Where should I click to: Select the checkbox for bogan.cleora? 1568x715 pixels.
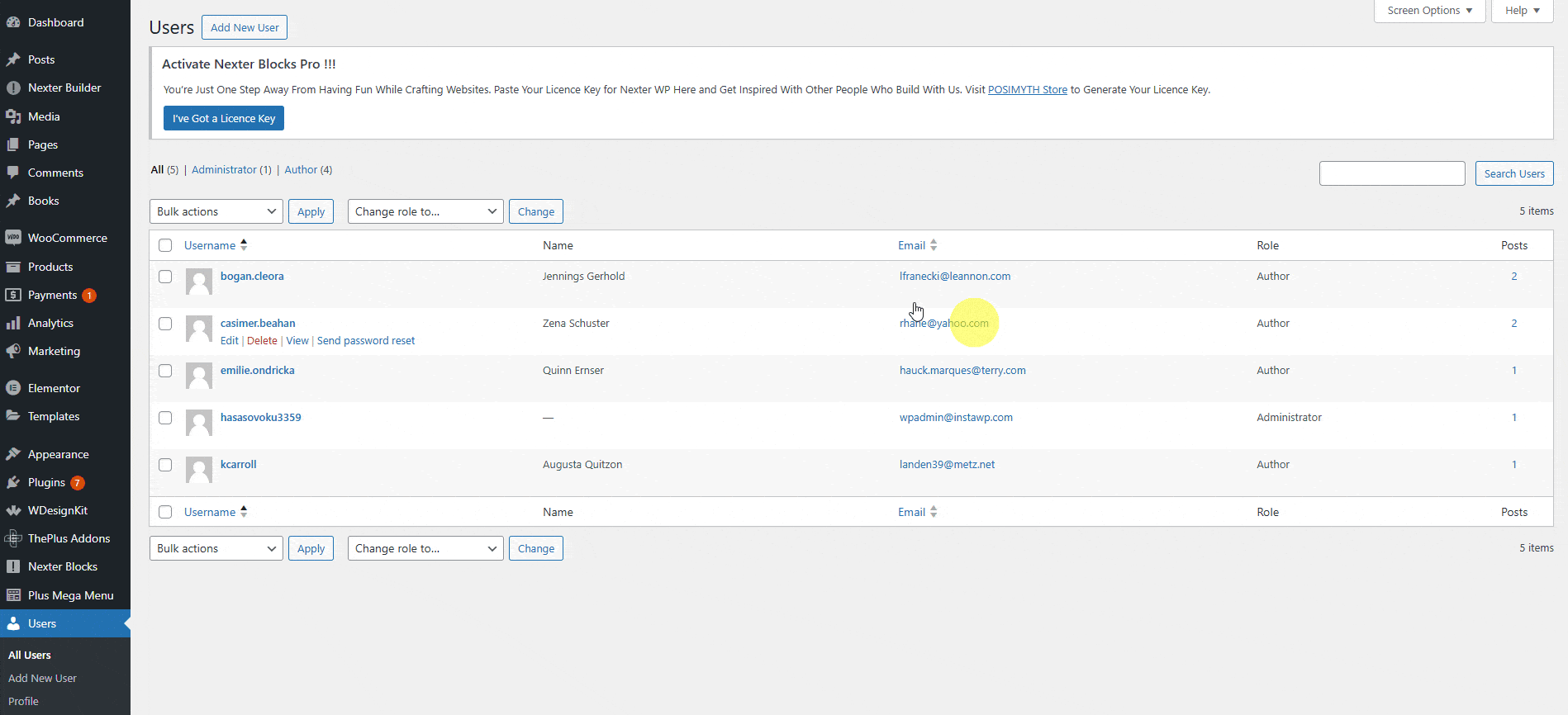[165, 277]
